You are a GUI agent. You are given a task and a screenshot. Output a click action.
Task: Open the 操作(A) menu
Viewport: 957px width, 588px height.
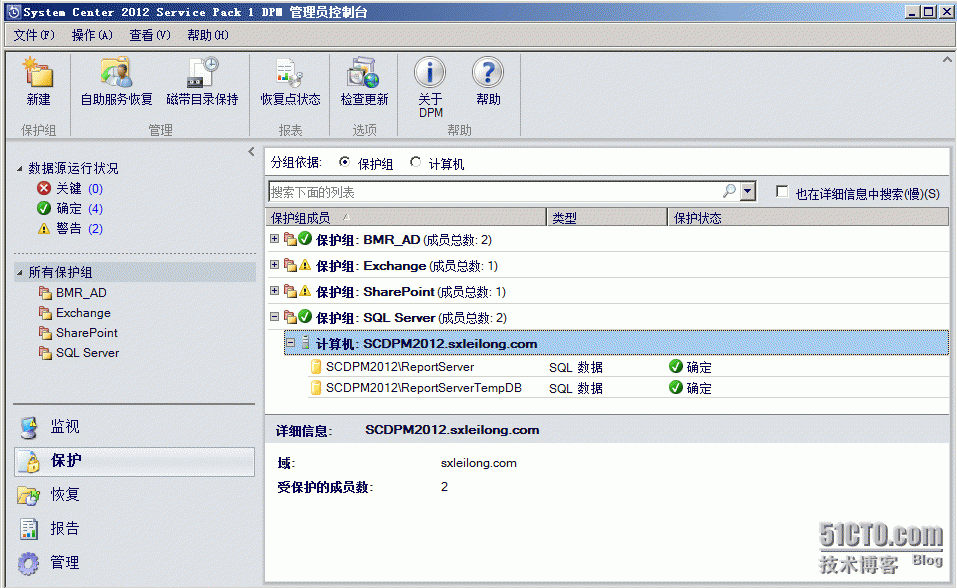point(92,35)
